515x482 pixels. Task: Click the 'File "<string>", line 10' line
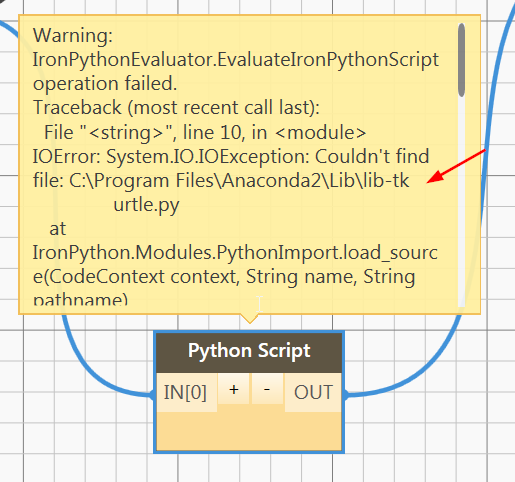click(x=205, y=133)
